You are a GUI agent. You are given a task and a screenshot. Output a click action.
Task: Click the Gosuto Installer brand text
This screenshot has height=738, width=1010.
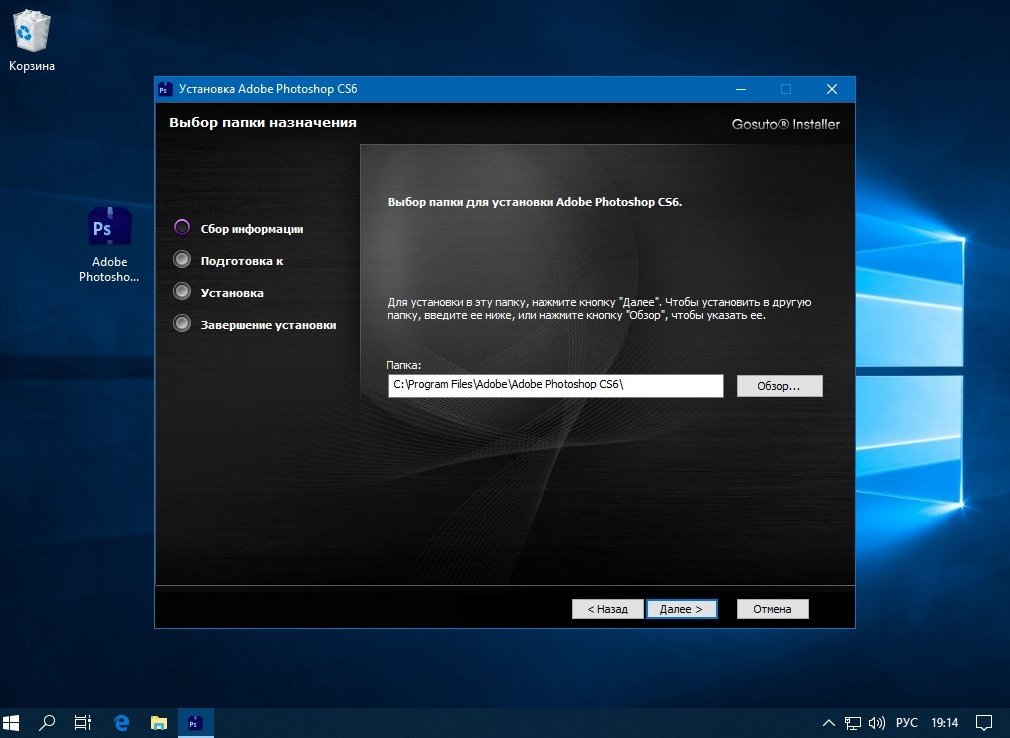pos(786,124)
